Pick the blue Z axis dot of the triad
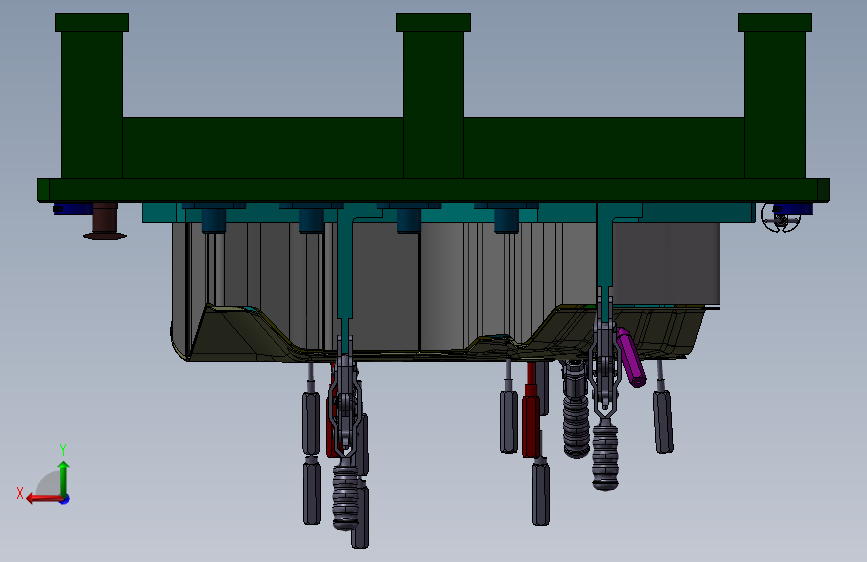The image size is (867, 562). tap(65, 499)
